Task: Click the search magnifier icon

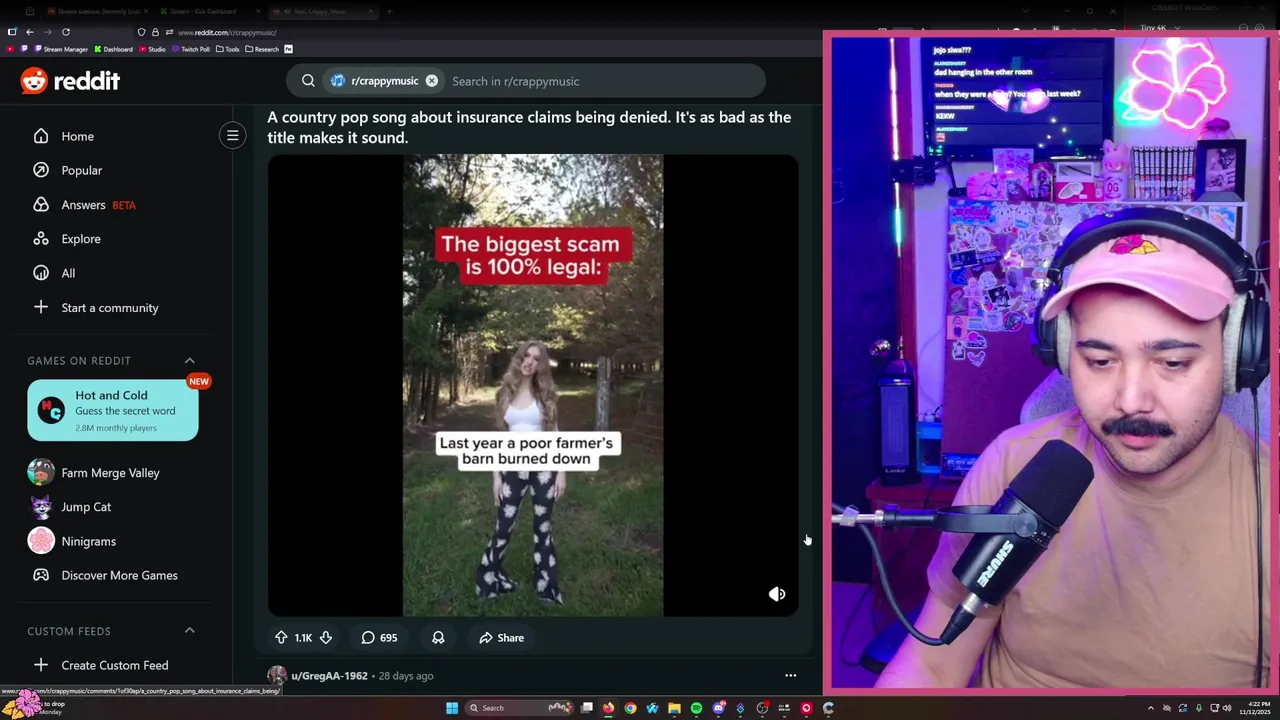Action: (308, 81)
